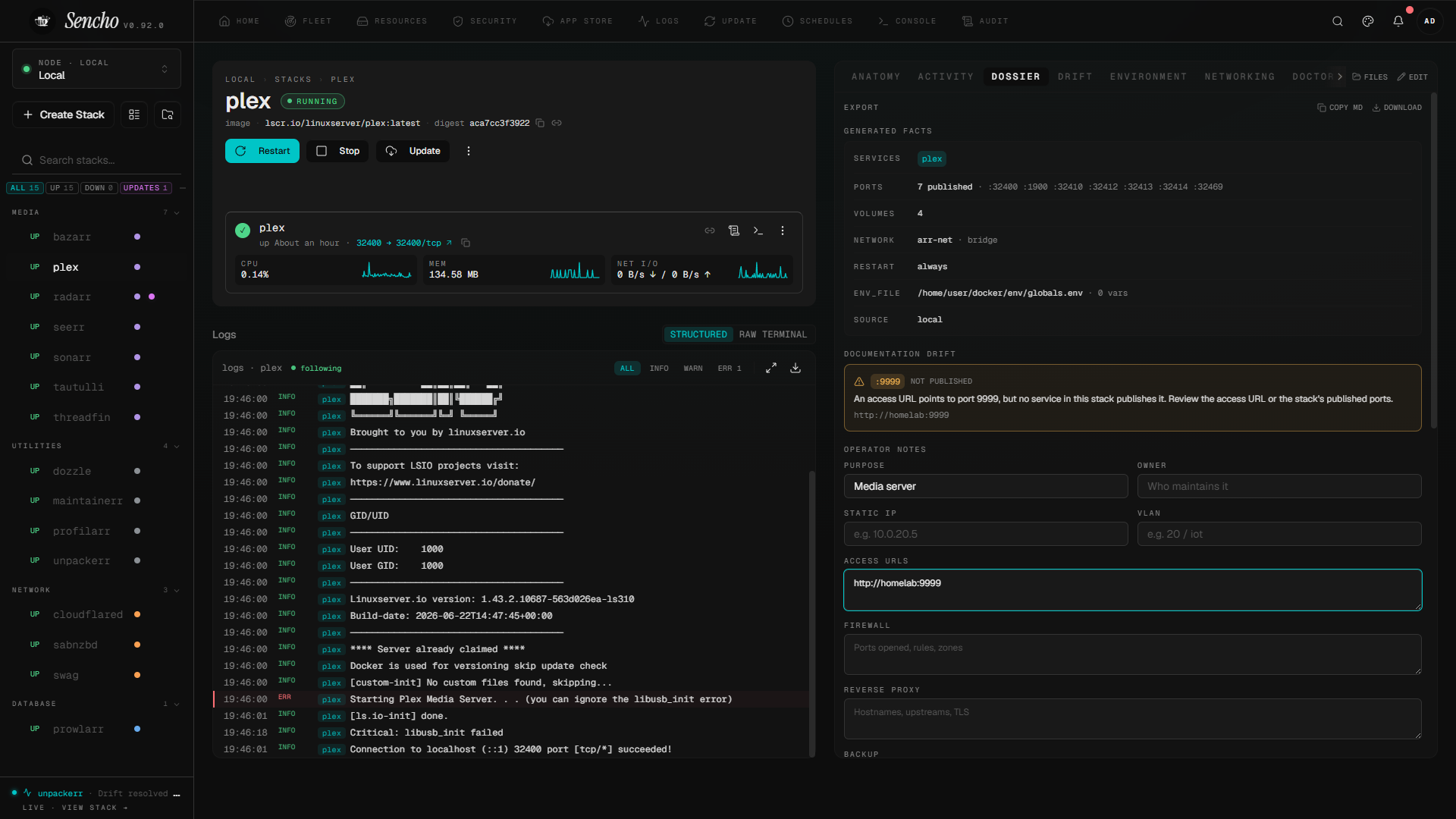1456x819 pixels.
Task: Click Create Stack
Action: tap(64, 115)
